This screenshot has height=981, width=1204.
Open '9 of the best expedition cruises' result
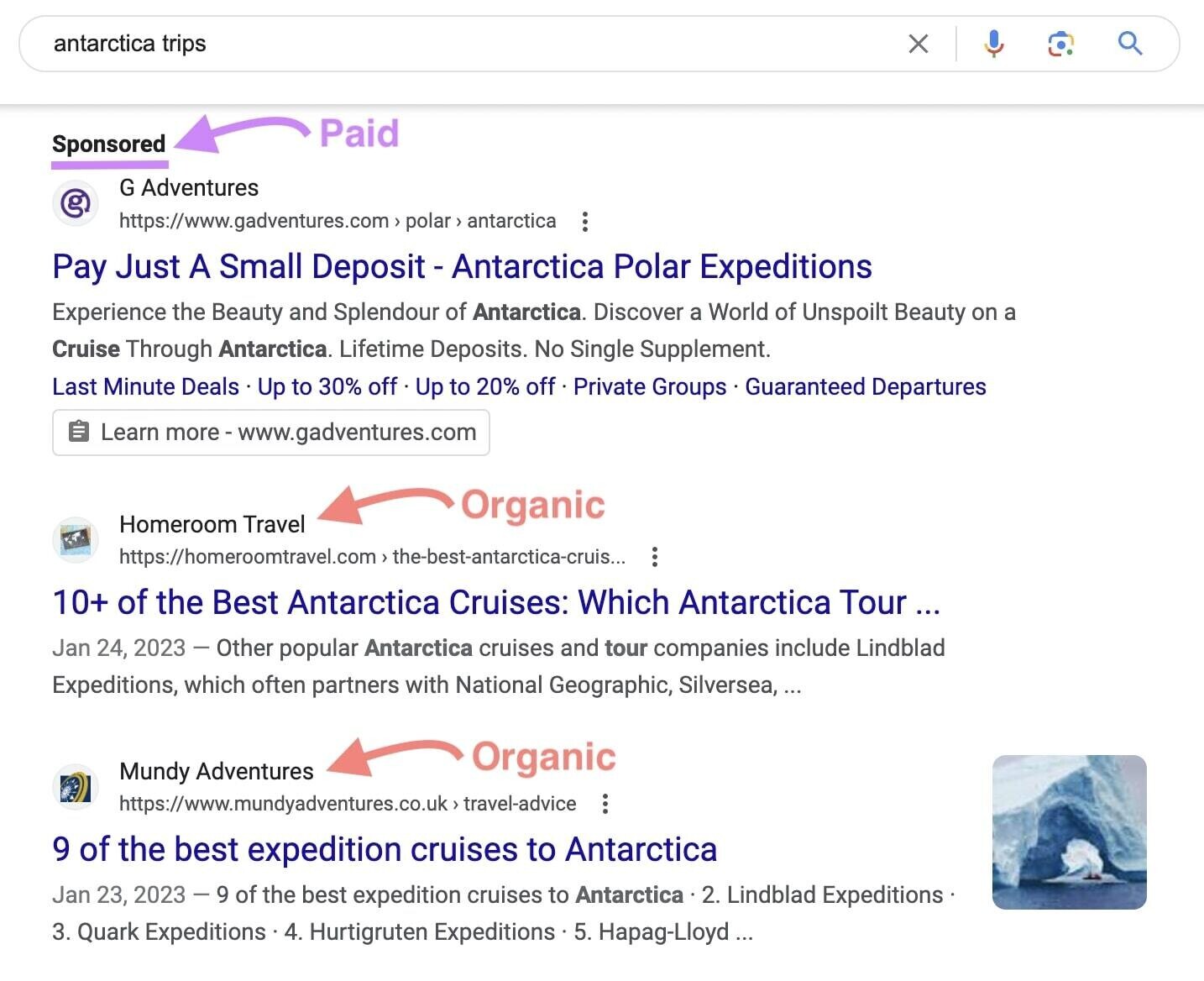(x=385, y=850)
